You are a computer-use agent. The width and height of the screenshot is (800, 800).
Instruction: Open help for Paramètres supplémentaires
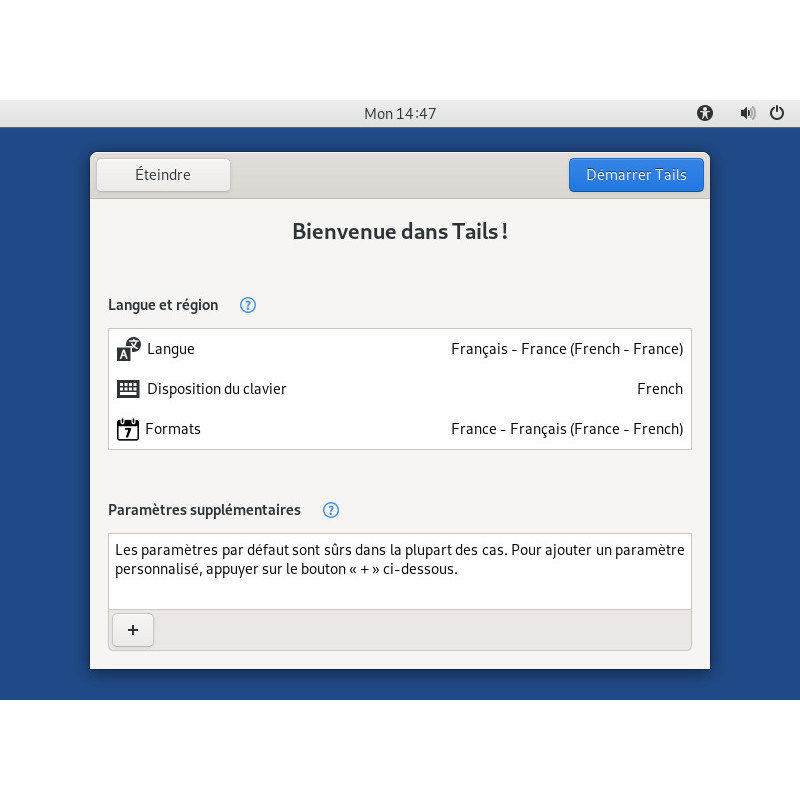point(330,510)
